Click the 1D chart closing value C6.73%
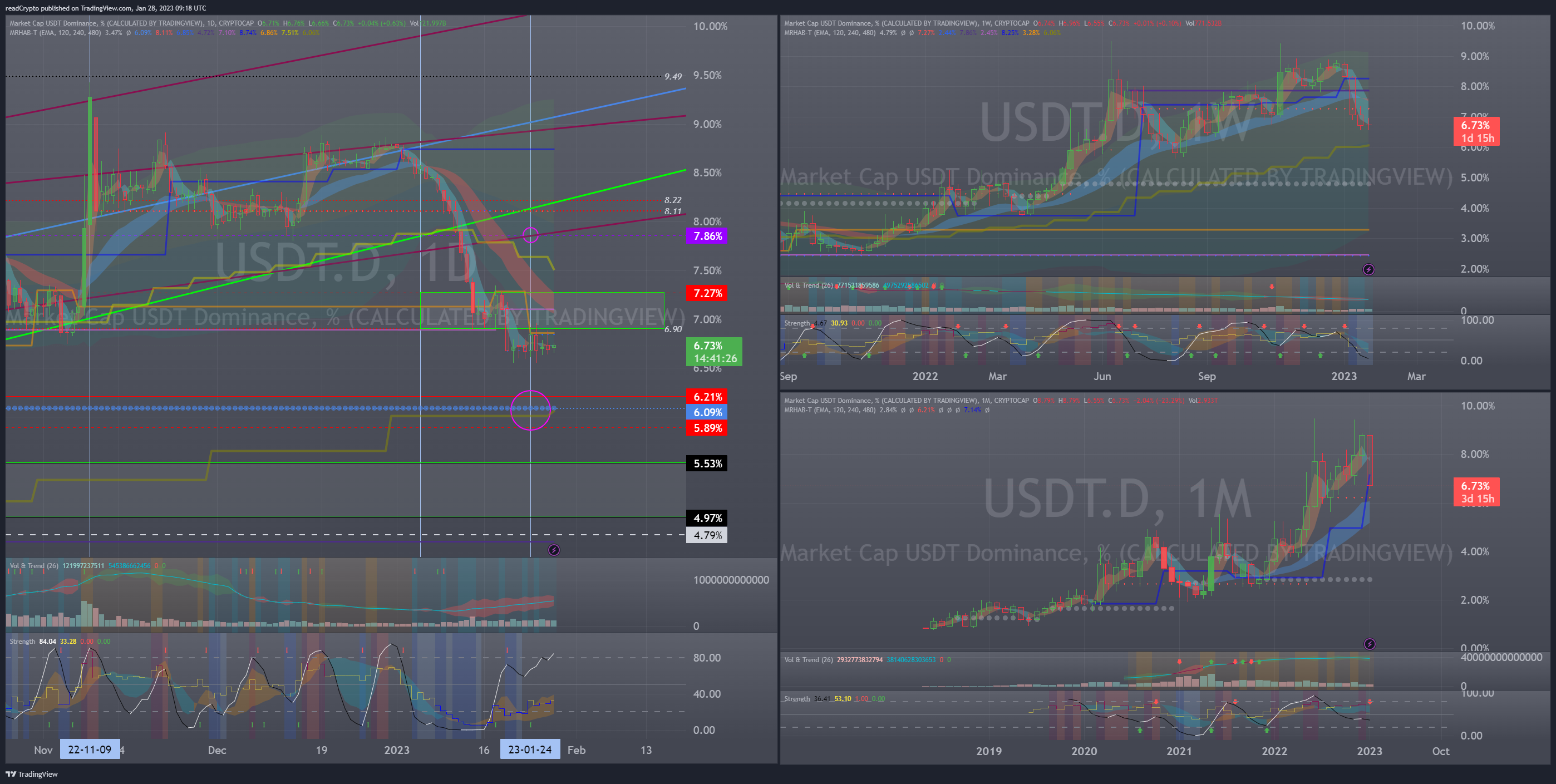 coord(343,23)
